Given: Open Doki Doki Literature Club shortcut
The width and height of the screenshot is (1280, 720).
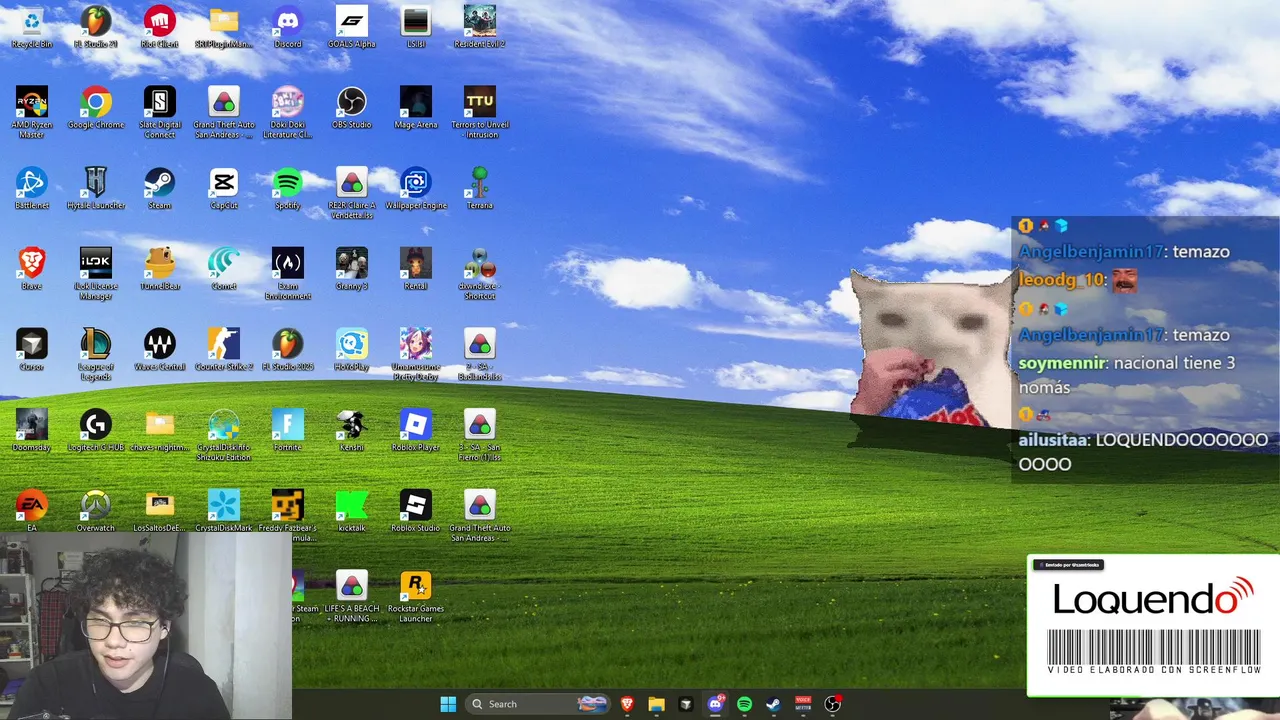Looking at the screenshot, I should point(288,112).
